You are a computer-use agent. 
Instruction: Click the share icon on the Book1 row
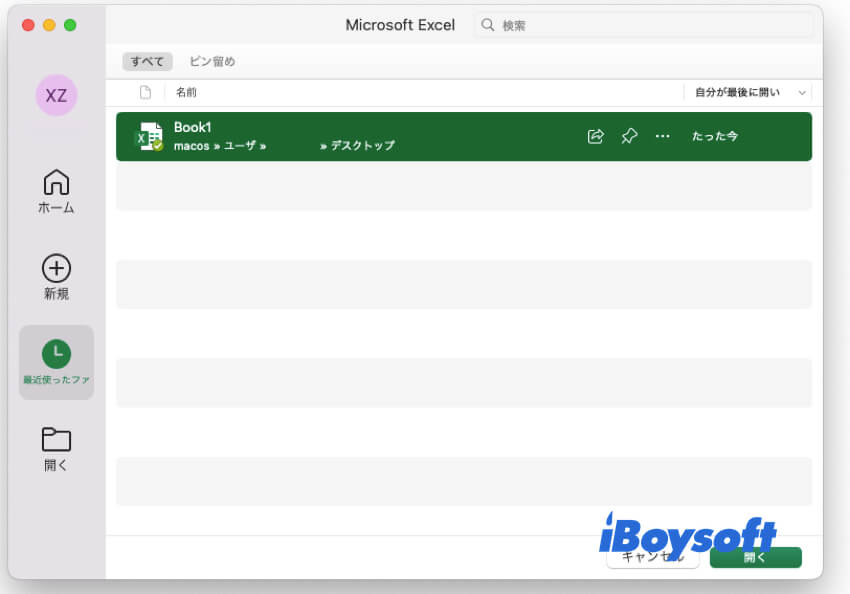click(x=595, y=135)
